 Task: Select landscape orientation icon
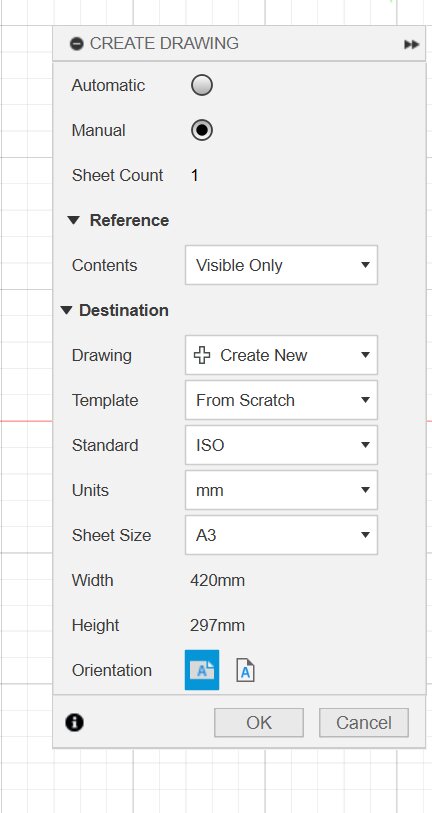(202, 670)
